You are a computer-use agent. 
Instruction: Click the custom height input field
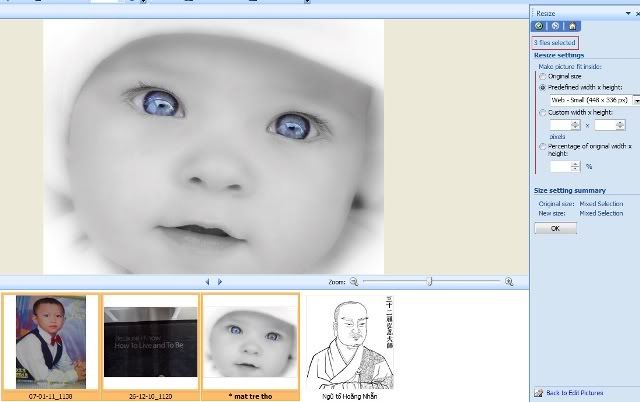tap(605, 125)
